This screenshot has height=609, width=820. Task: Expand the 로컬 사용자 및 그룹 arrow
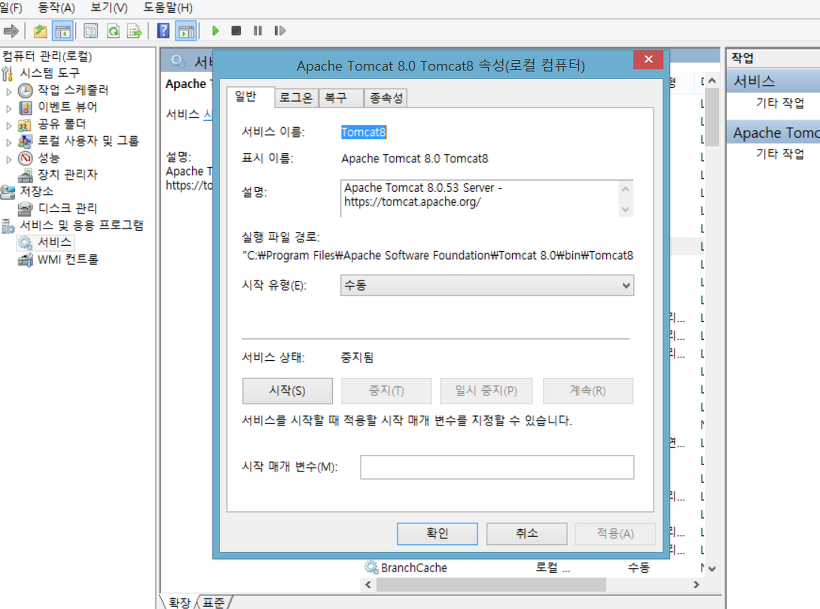click(8, 142)
